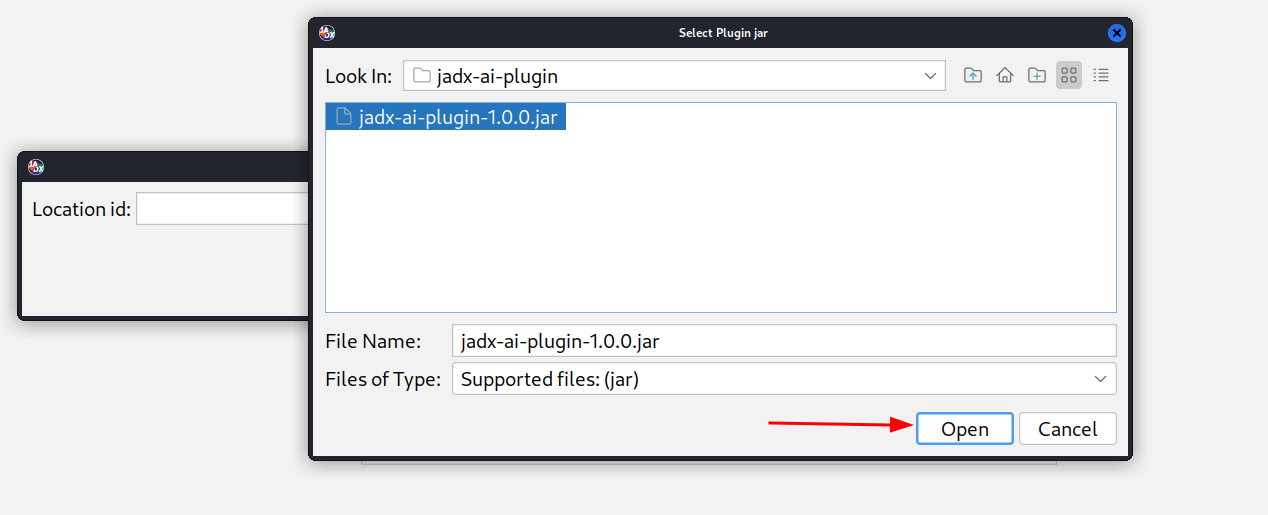The height and width of the screenshot is (515, 1268).
Task: Click the jar file's document icon
Action: [x=343, y=117]
